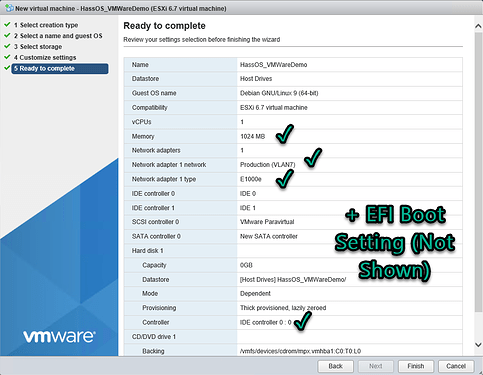Image resolution: width=483 pixels, height=375 pixels.
Task: Click the New SATA controller value
Action: tap(268, 236)
